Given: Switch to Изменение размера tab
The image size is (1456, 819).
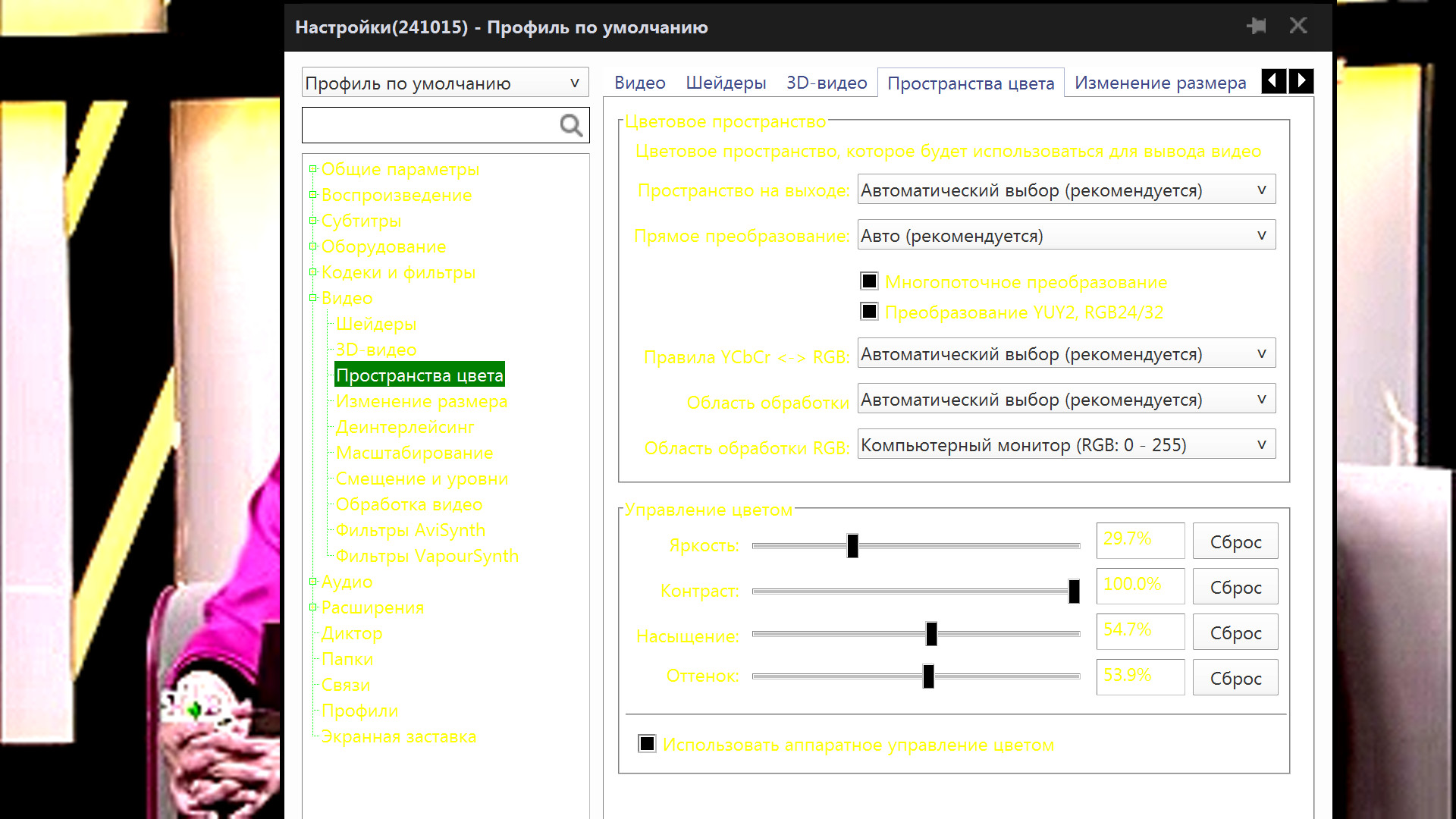Looking at the screenshot, I should [1159, 83].
